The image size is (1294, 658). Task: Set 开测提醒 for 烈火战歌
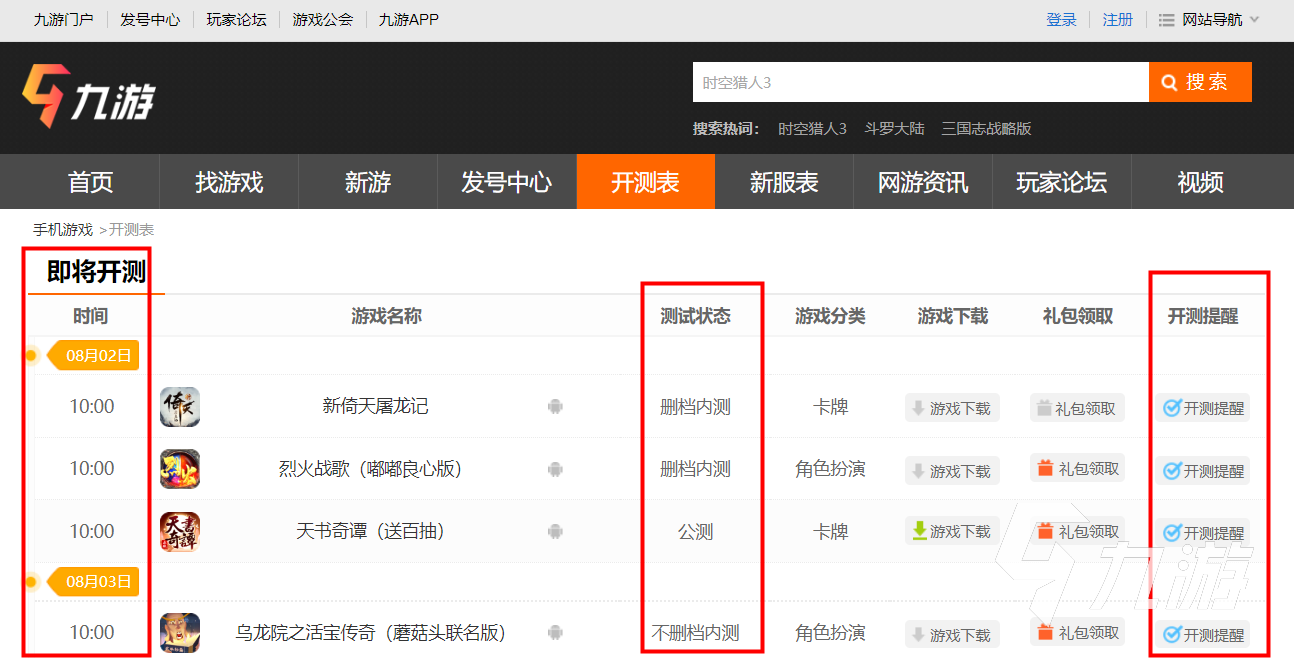point(1204,470)
